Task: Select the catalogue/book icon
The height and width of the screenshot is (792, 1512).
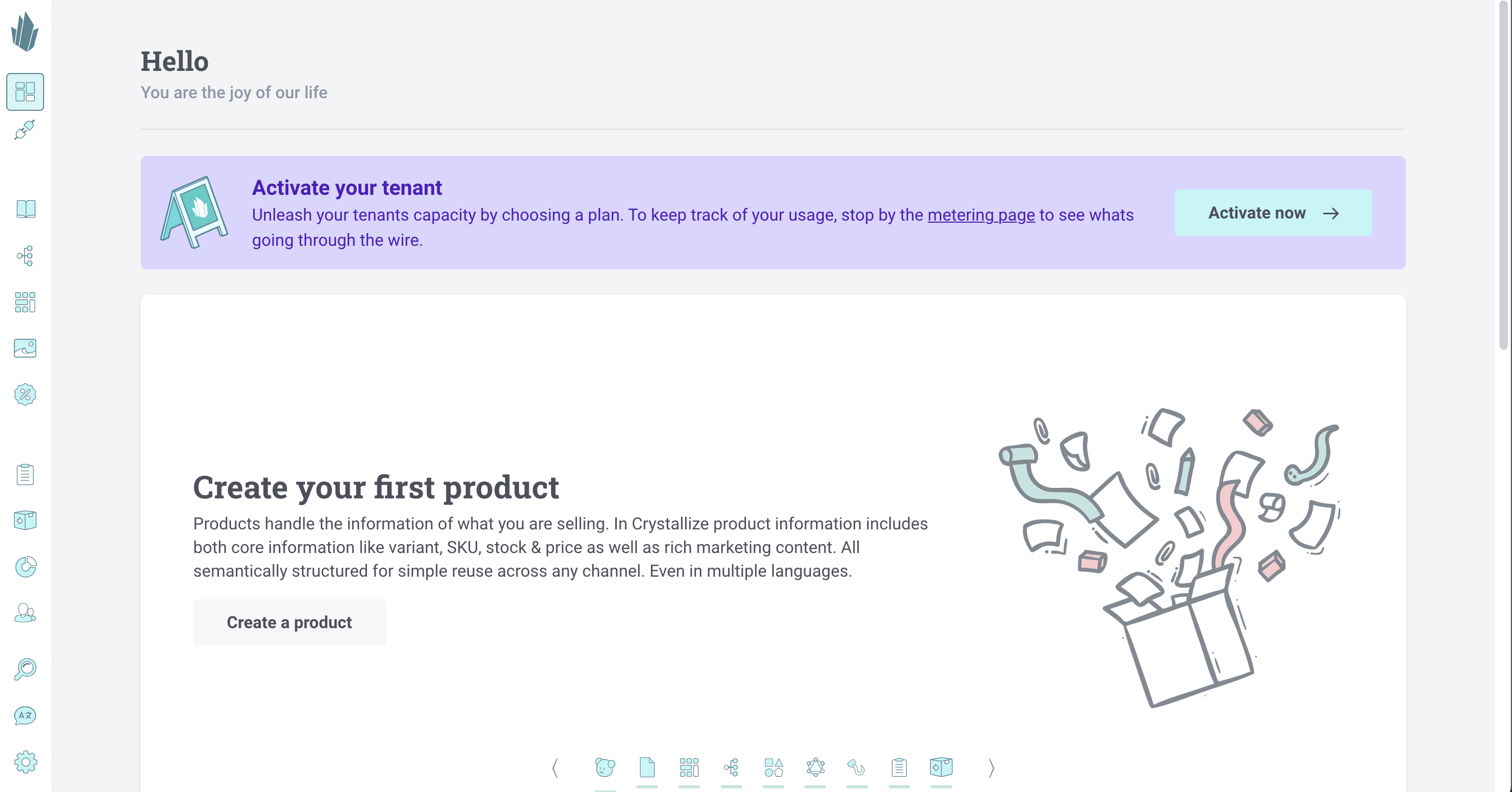Action: coord(25,210)
